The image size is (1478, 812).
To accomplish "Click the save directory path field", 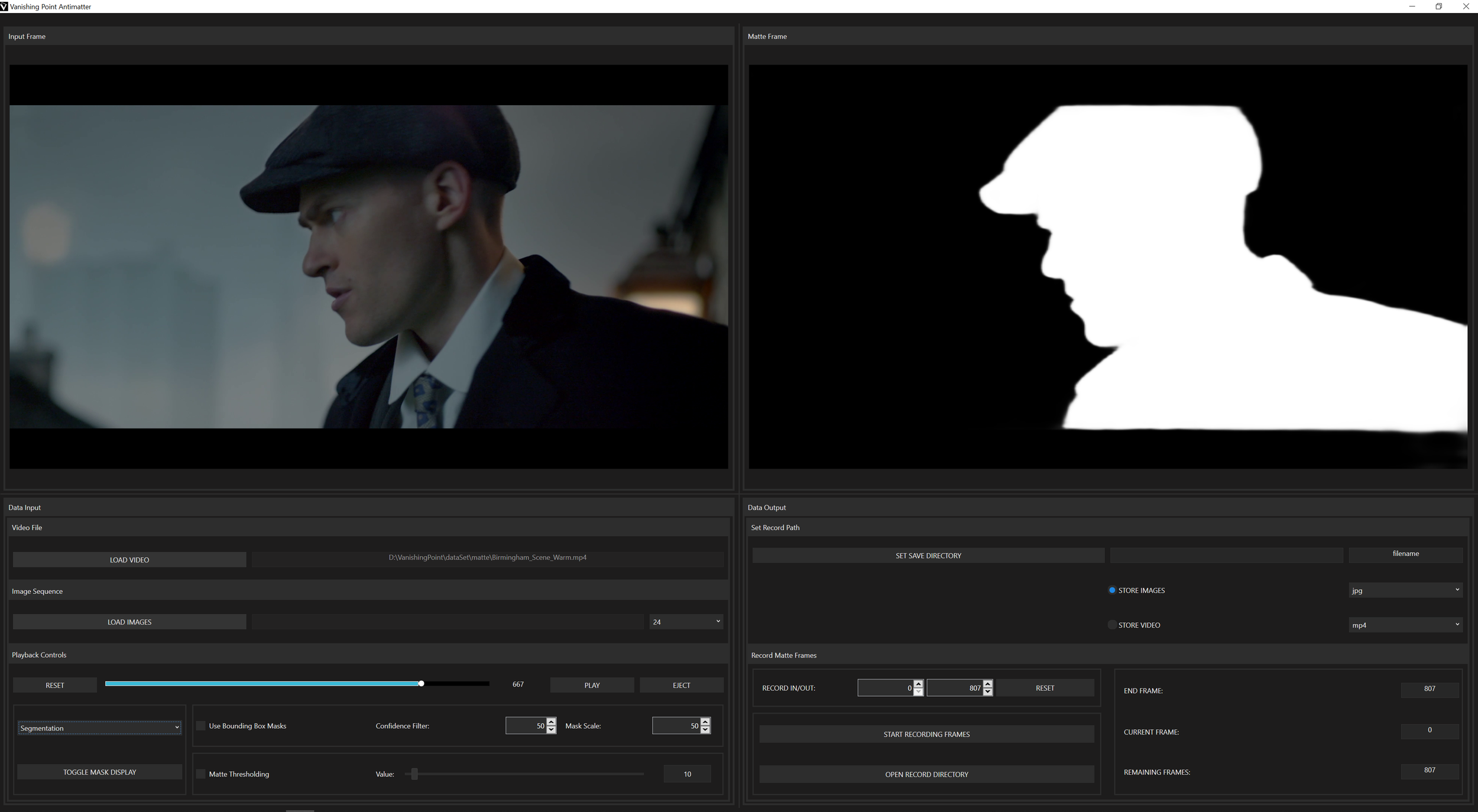I will pos(1227,555).
